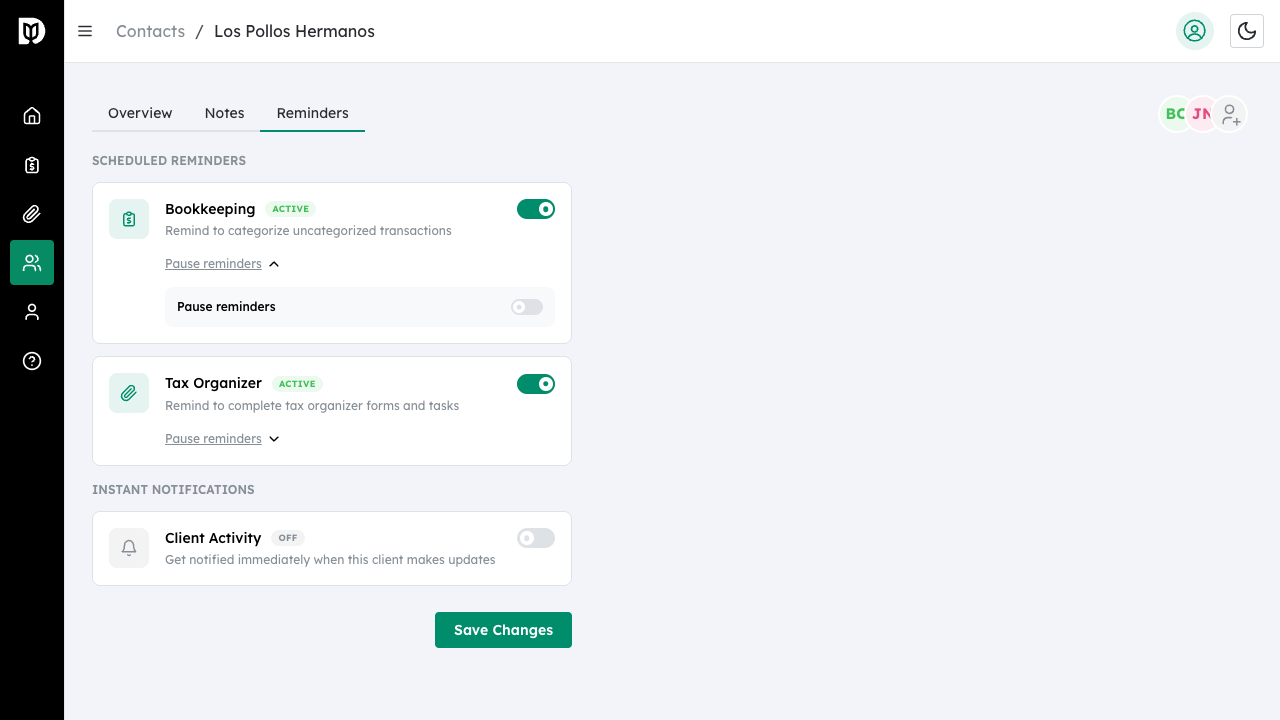Click the Save Changes button
The image size is (1280, 720).
pyautogui.click(x=503, y=630)
